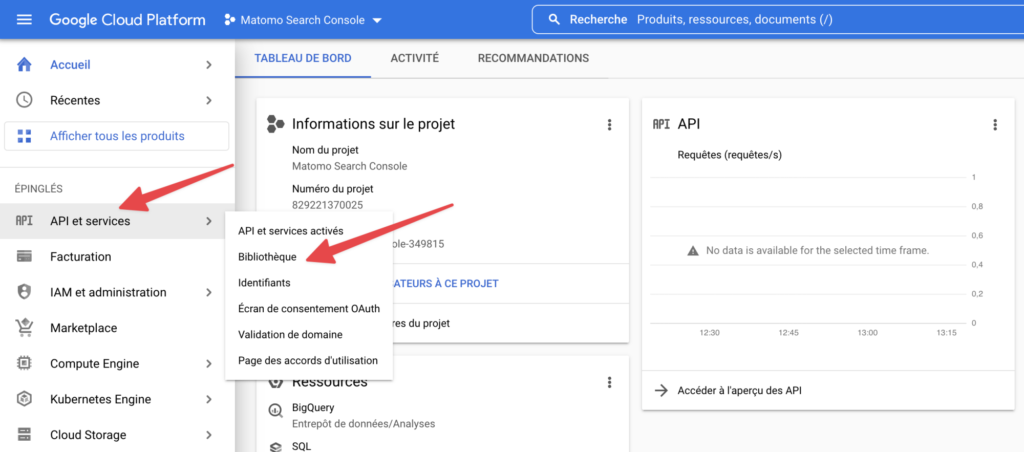Click the Récentes clock icon
Image resolution: width=1024 pixels, height=452 pixels.
click(26, 100)
